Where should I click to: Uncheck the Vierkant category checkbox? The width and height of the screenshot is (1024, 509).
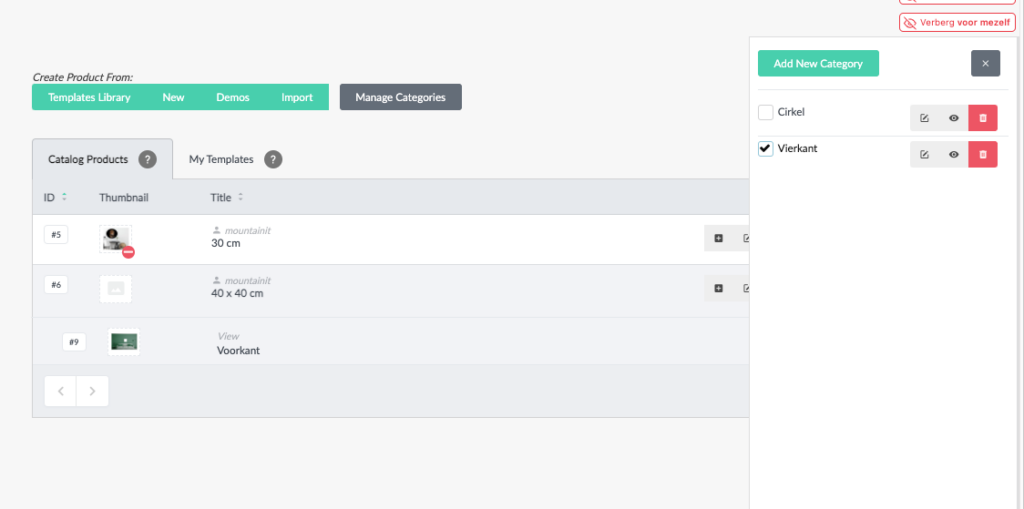tap(765, 148)
